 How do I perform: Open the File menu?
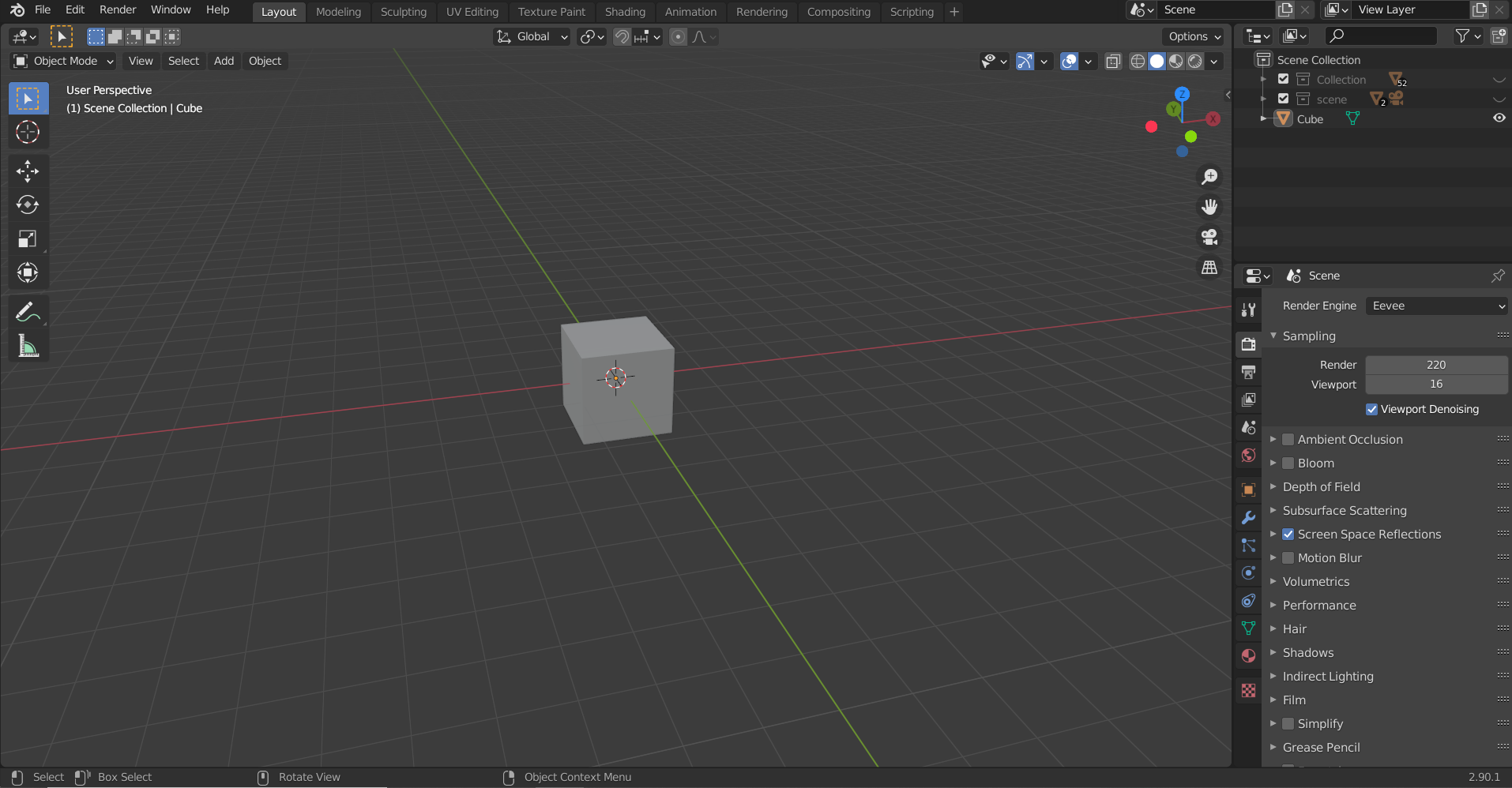[43, 9]
